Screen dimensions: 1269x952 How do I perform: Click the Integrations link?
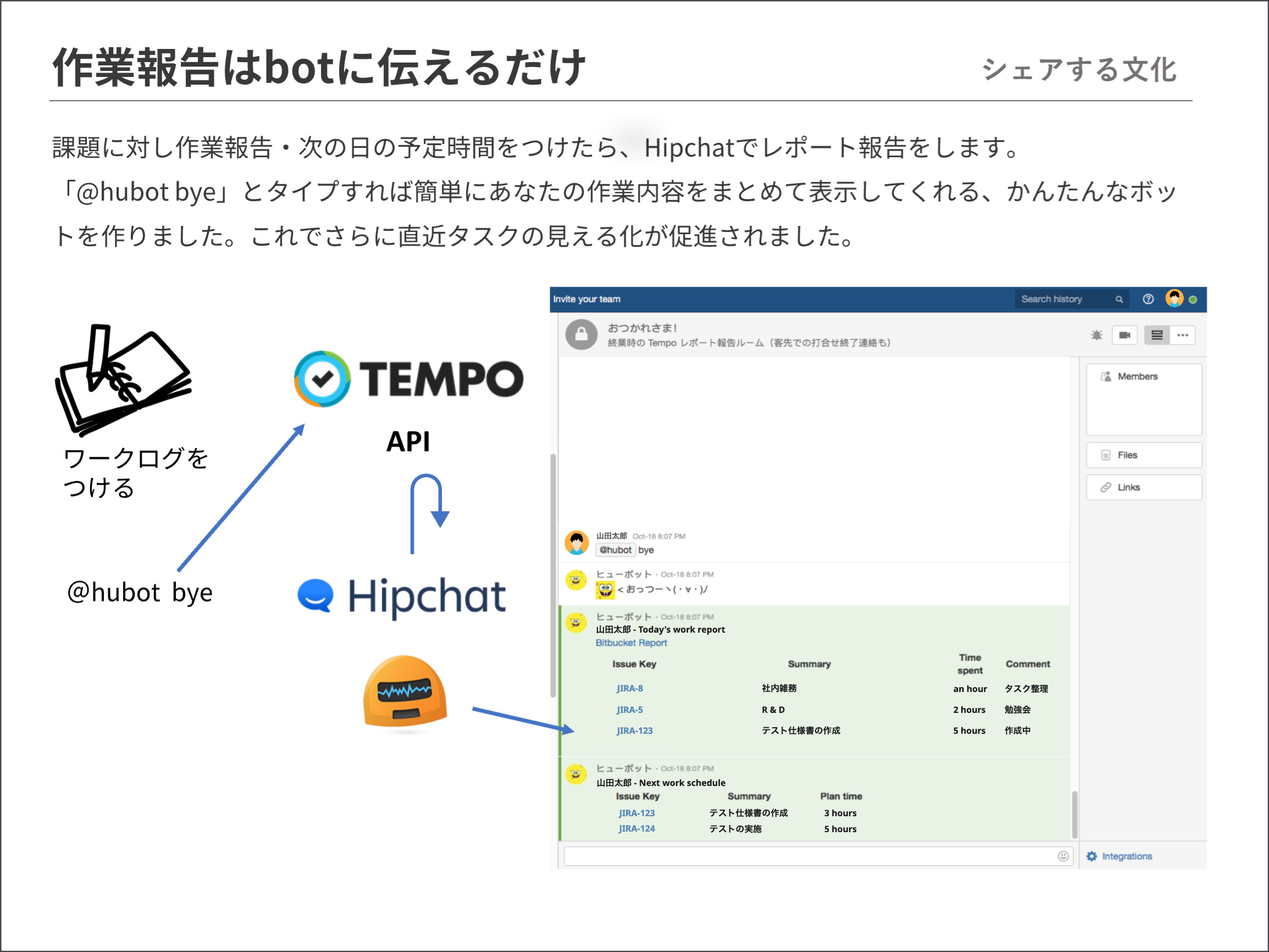pos(1127,856)
